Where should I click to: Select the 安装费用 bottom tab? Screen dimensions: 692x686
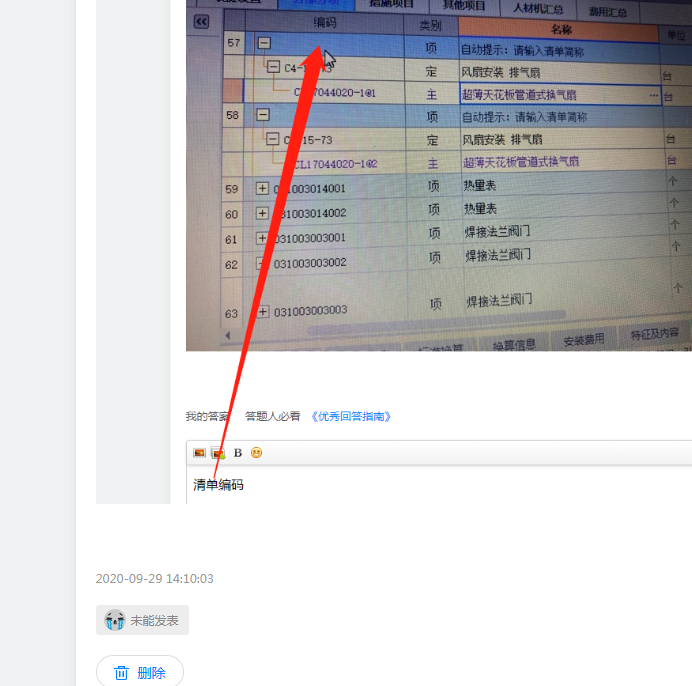click(583, 340)
